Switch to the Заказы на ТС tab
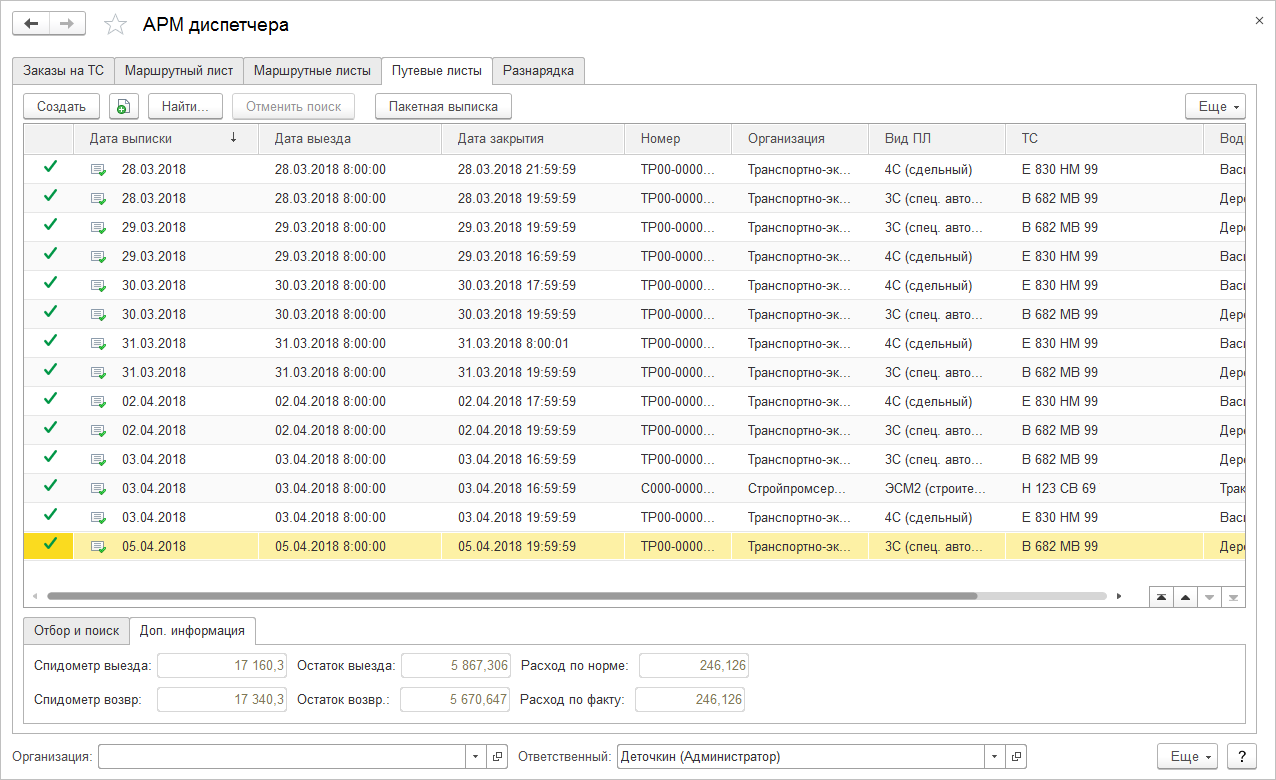The width and height of the screenshot is (1276, 780). [x=63, y=71]
